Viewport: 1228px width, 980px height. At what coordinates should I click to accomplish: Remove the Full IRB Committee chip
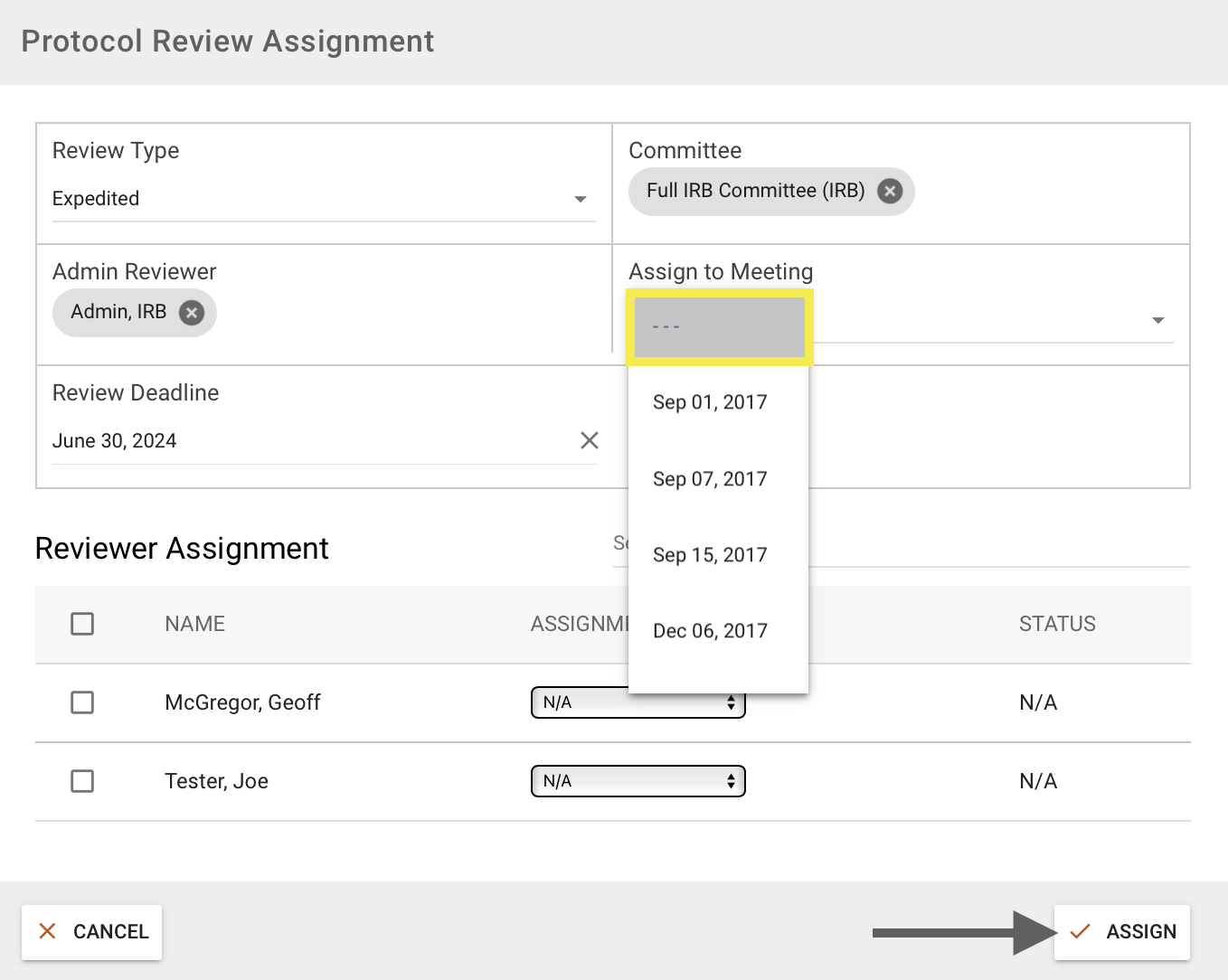890,192
